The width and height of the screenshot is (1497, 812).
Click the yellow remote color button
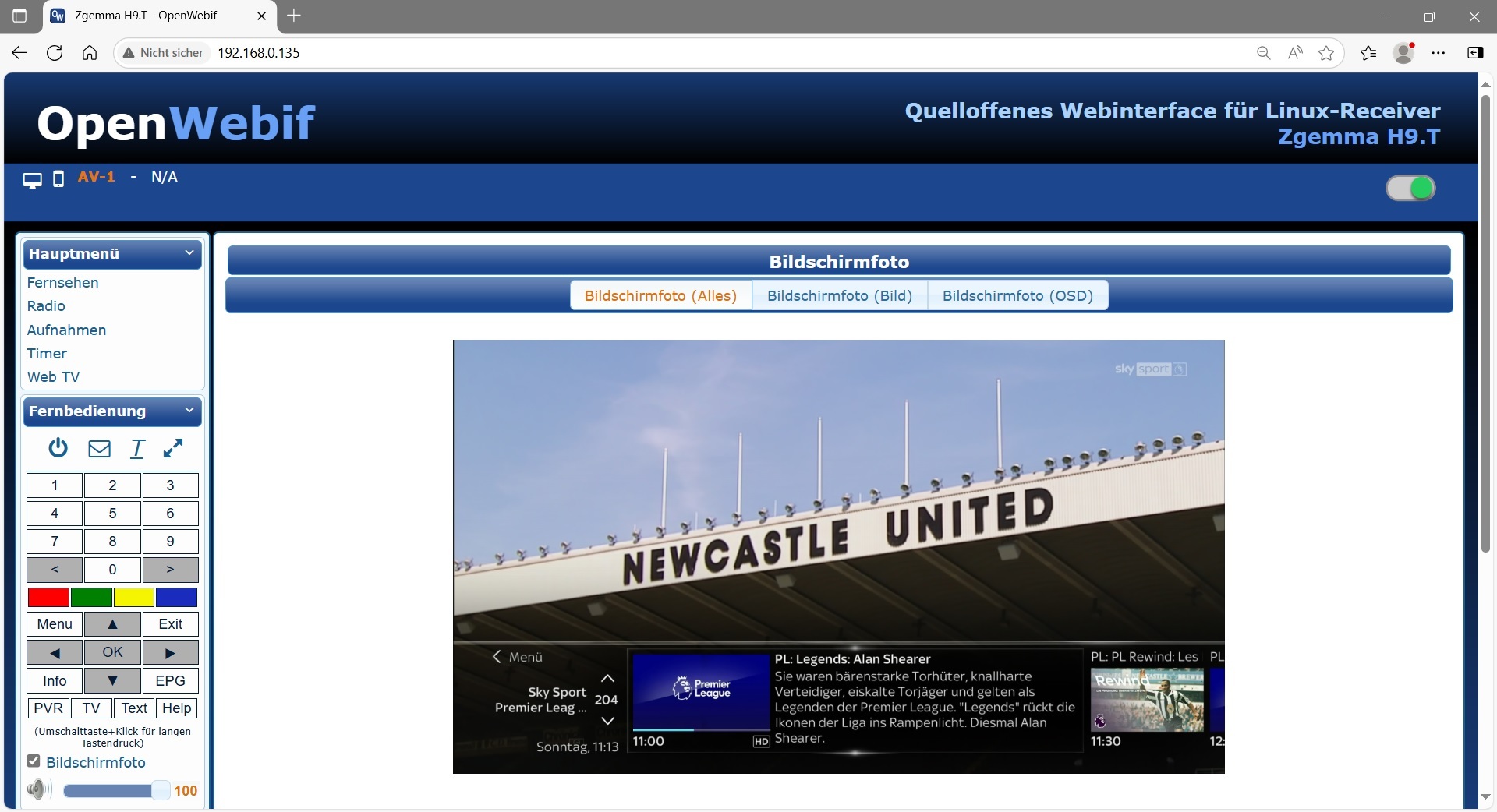click(x=133, y=598)
